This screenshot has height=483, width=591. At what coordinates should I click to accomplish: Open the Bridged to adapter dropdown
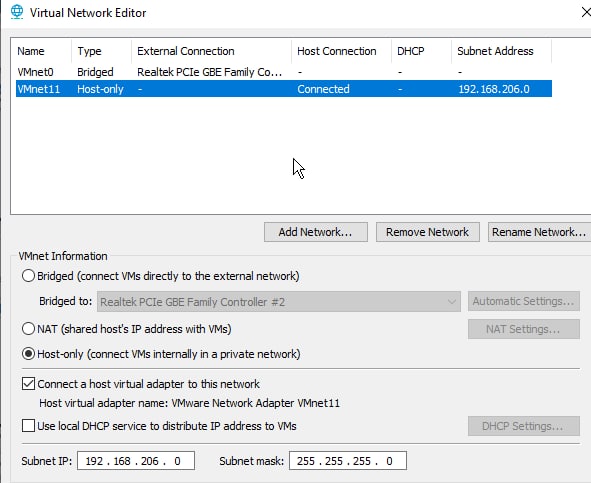(279, 302)
